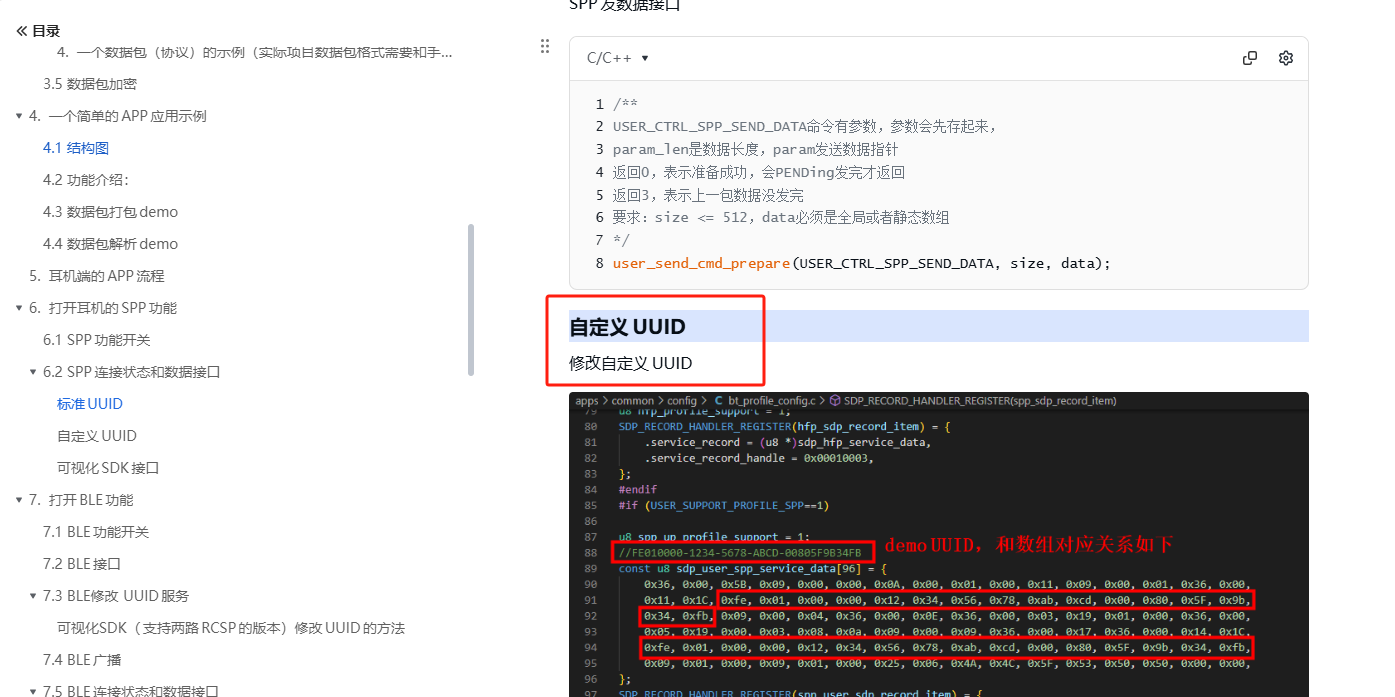Screen dimensions: 1395x697
Task: Jump to '4.2 功能介绍:' section
Action: pyautogui.click(x=86, y=180)
